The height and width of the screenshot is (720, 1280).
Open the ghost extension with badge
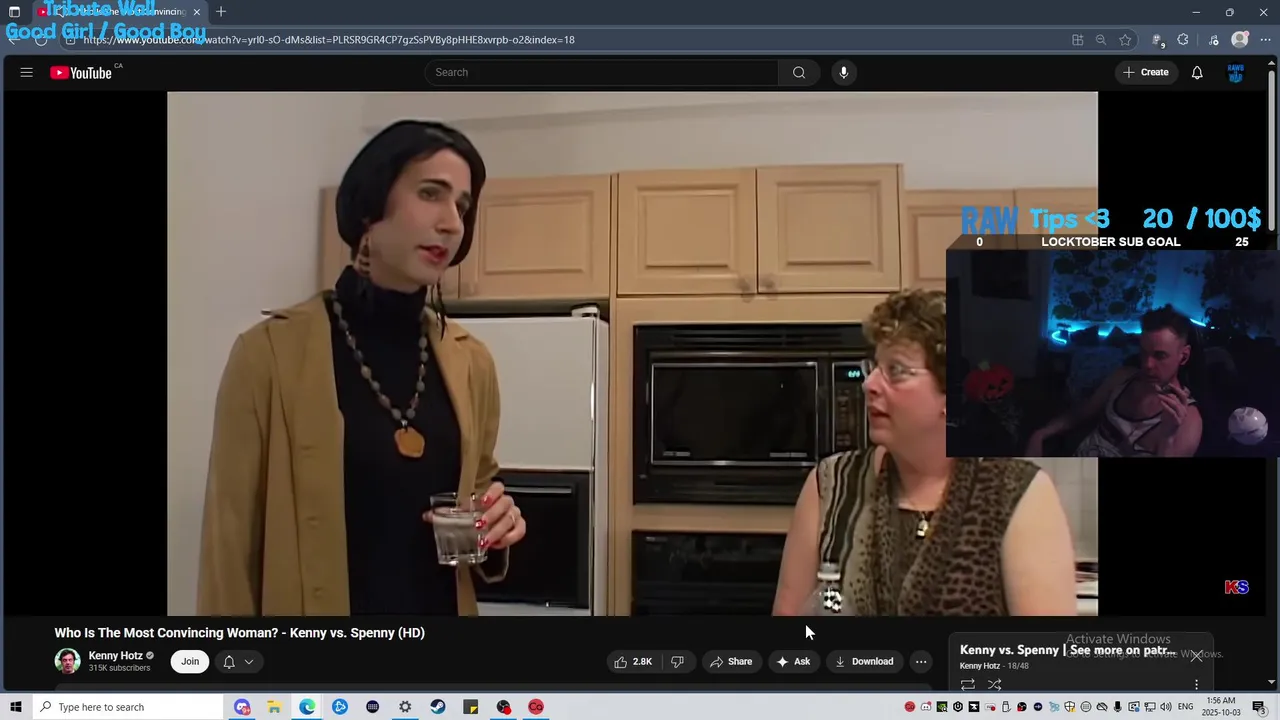click(x=1158, y=40)
